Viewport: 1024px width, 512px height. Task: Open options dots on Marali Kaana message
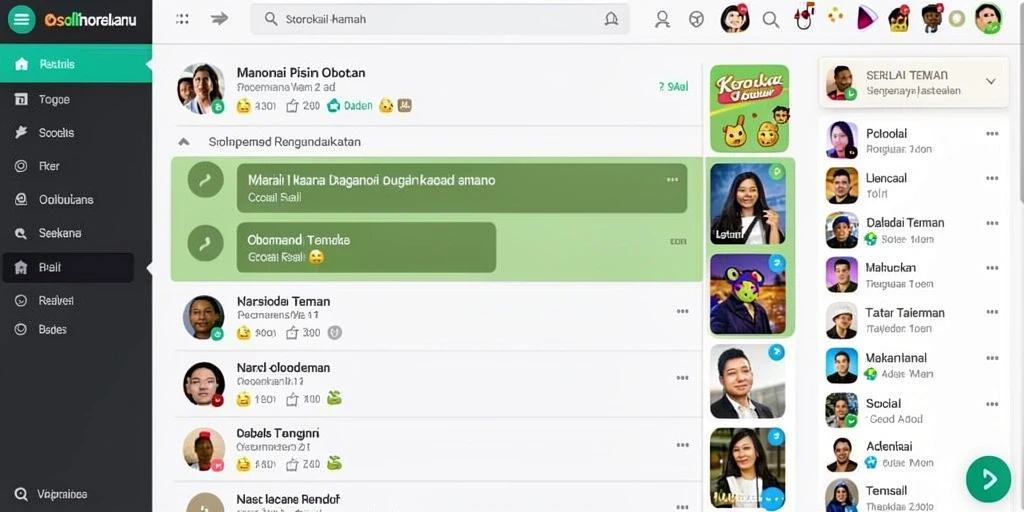[672, 180]
